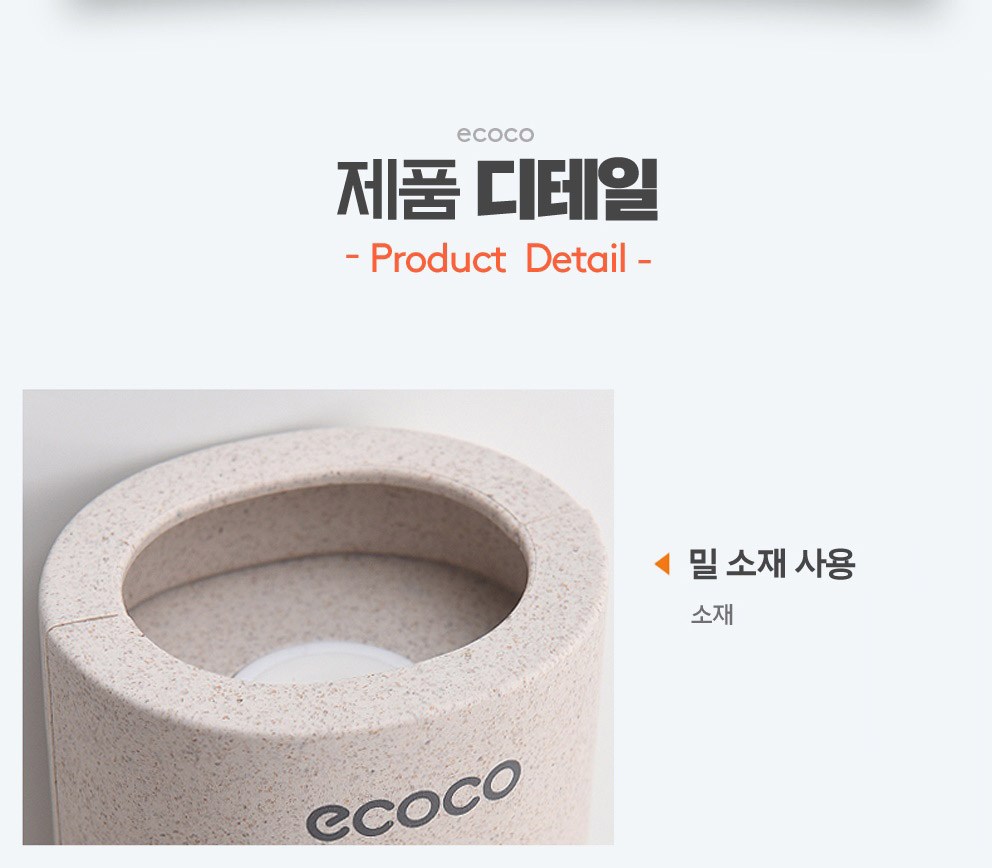
Task: Click the 밀 소재 사용 feature title
Action: tap(772, 564)
